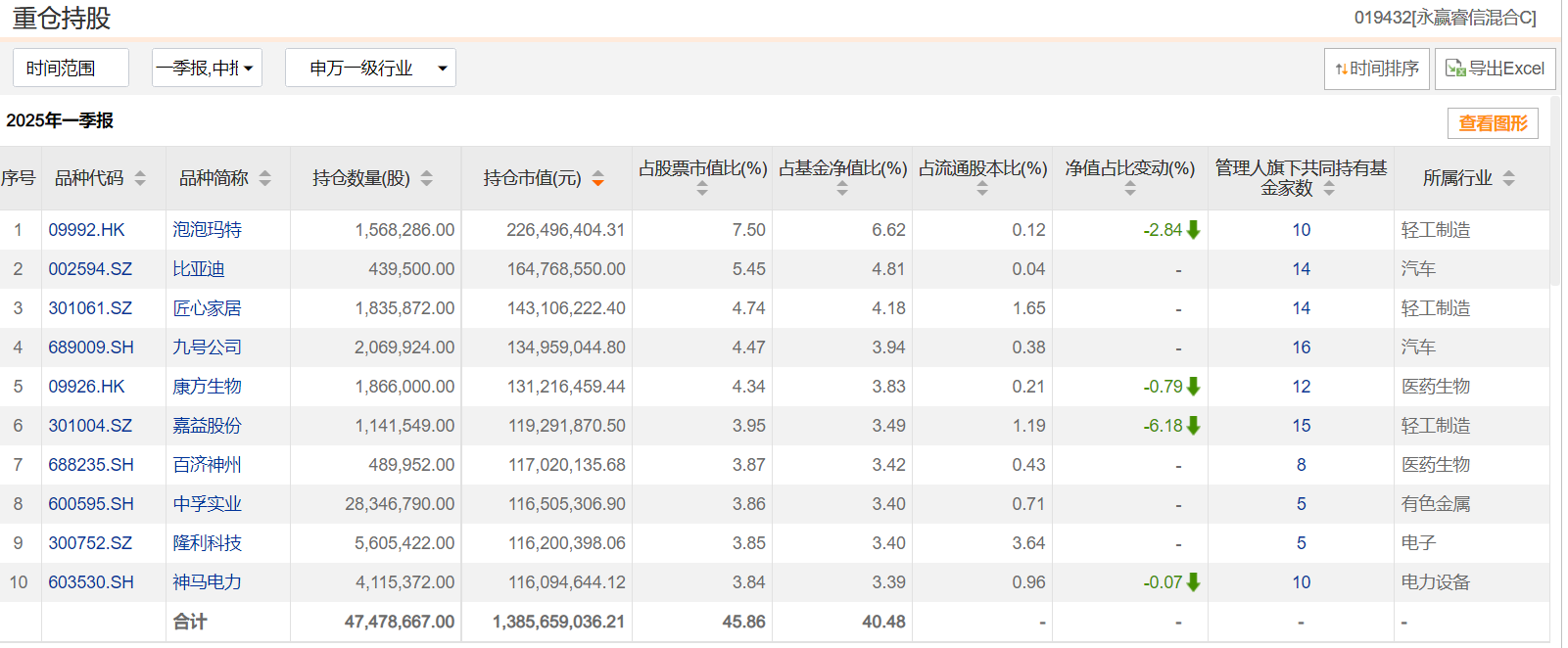Click the 合计 totals row label

190,622
